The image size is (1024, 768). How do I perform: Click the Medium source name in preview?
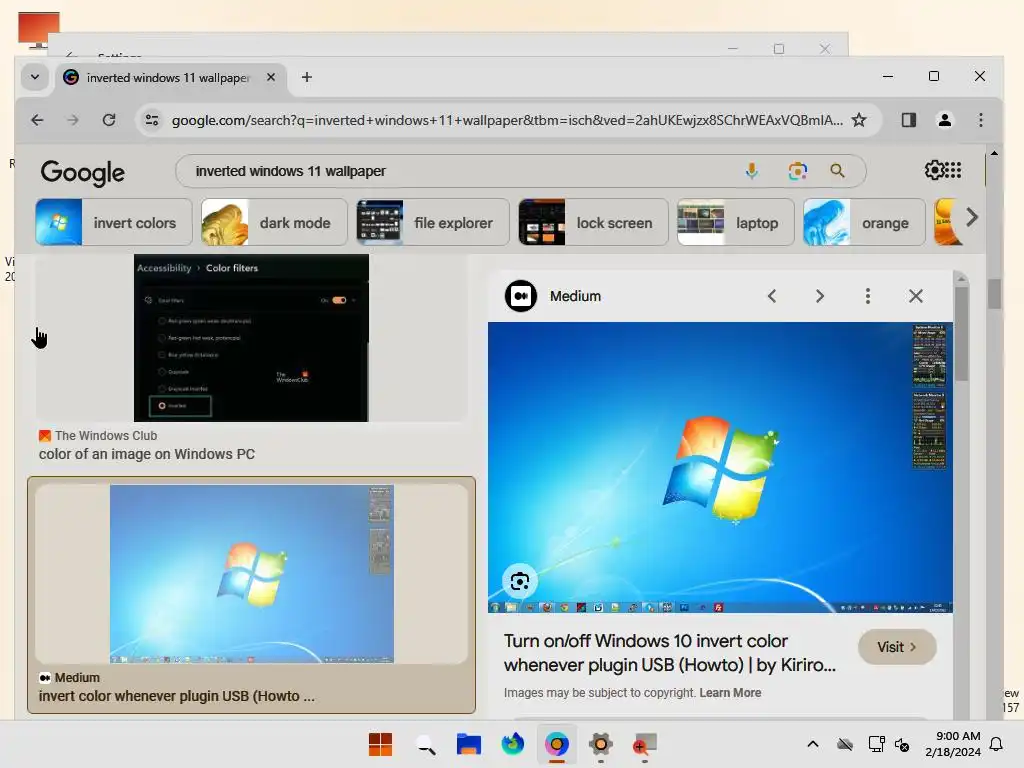(575, 296)
